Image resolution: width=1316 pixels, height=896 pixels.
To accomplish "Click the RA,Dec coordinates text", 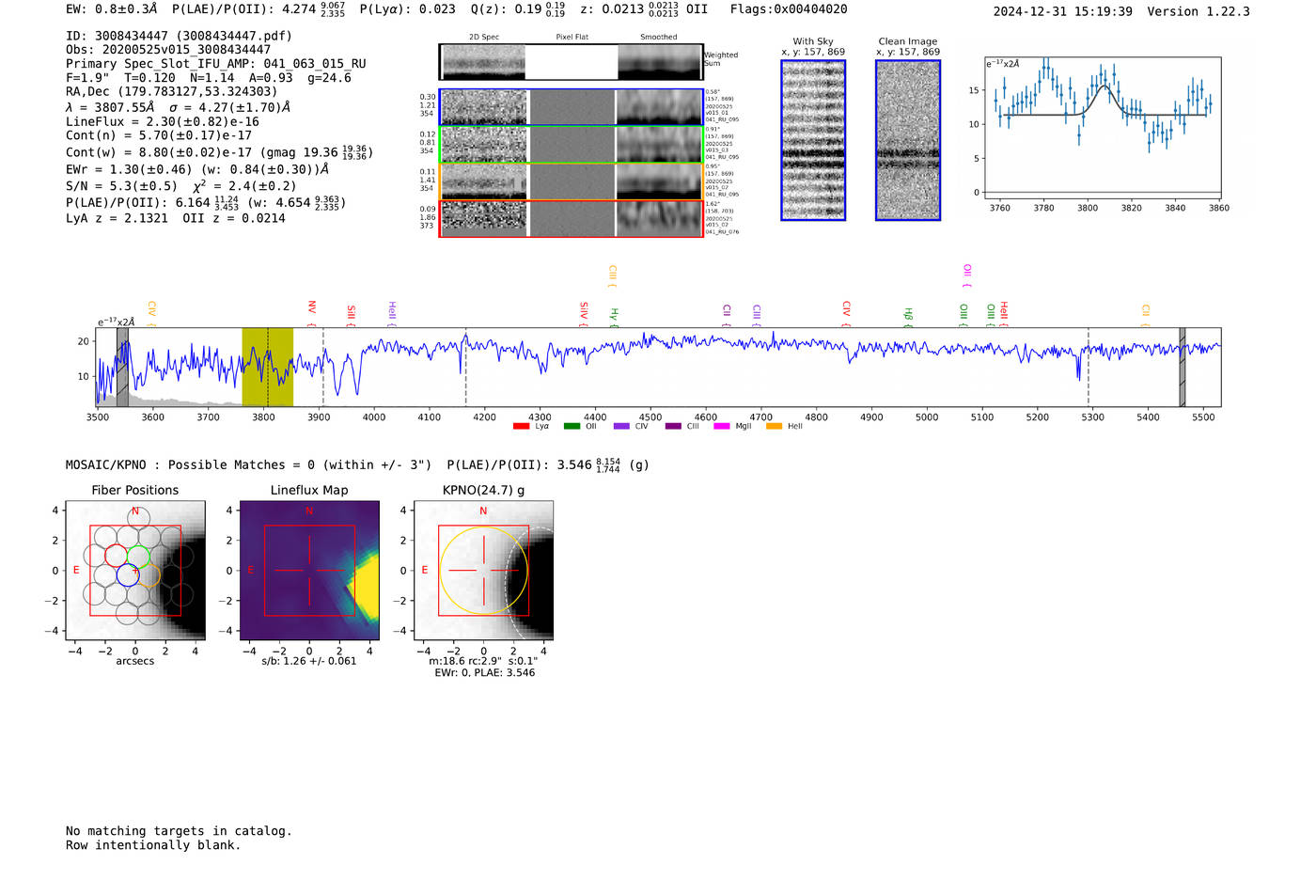I will pyautogui.click(x=172, y=92).
